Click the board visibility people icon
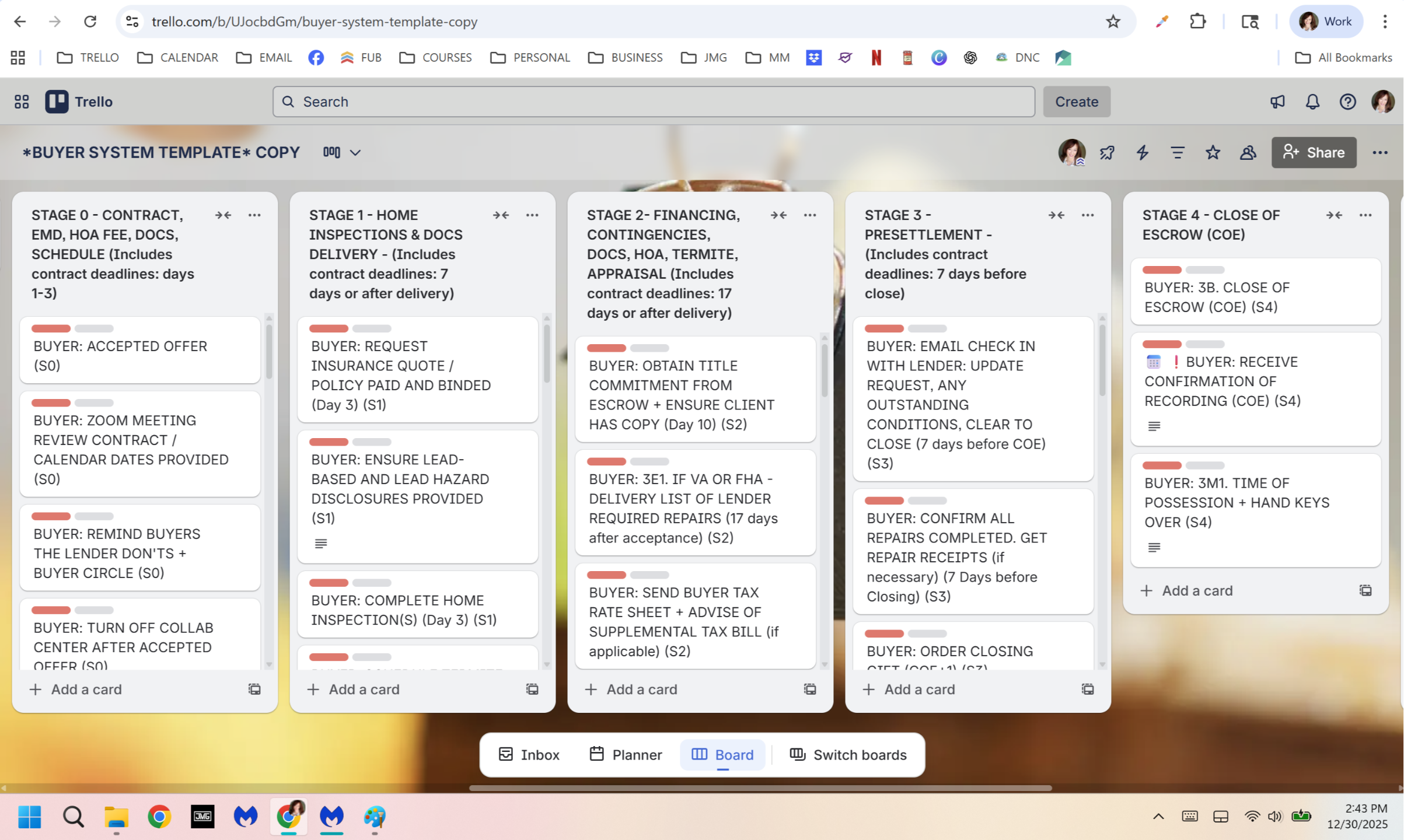The image size is (1404, 840). [x=1248, y=152]
